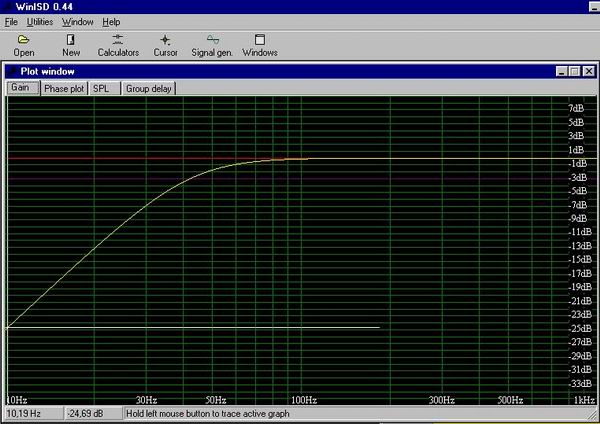Open the Utilities menu
Image resolution: width=600 pixels, height=424 pixels.
[x=40, y=22]
